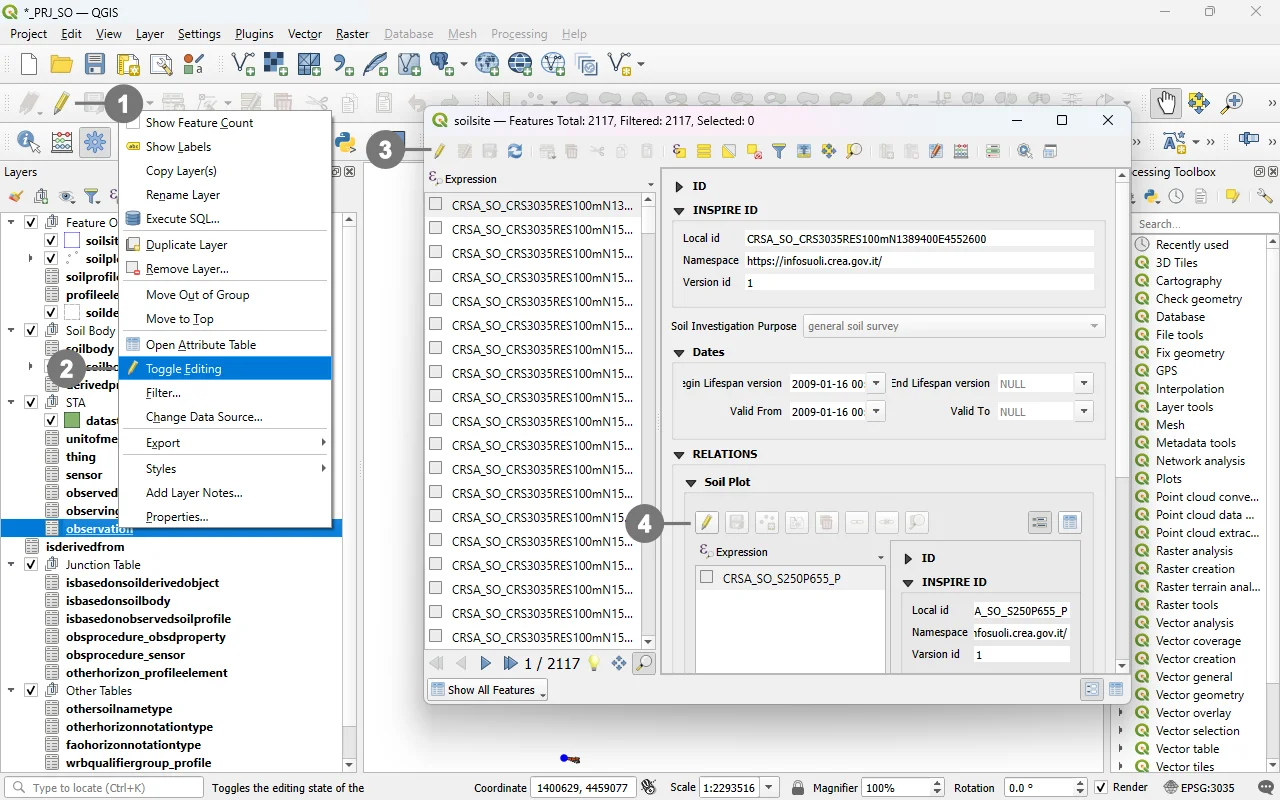
Task: Open the Soil Investigation Purpose dropdown
Action: click(x=953, y=326)
